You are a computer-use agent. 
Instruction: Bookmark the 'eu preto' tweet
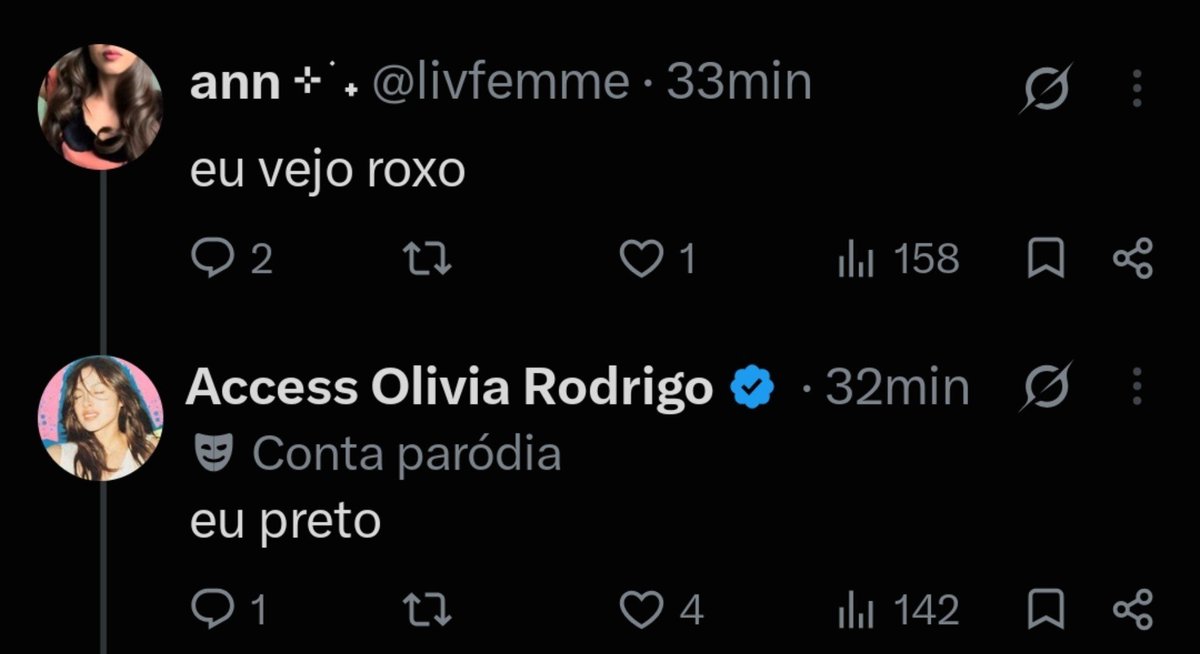point(1046,610)
